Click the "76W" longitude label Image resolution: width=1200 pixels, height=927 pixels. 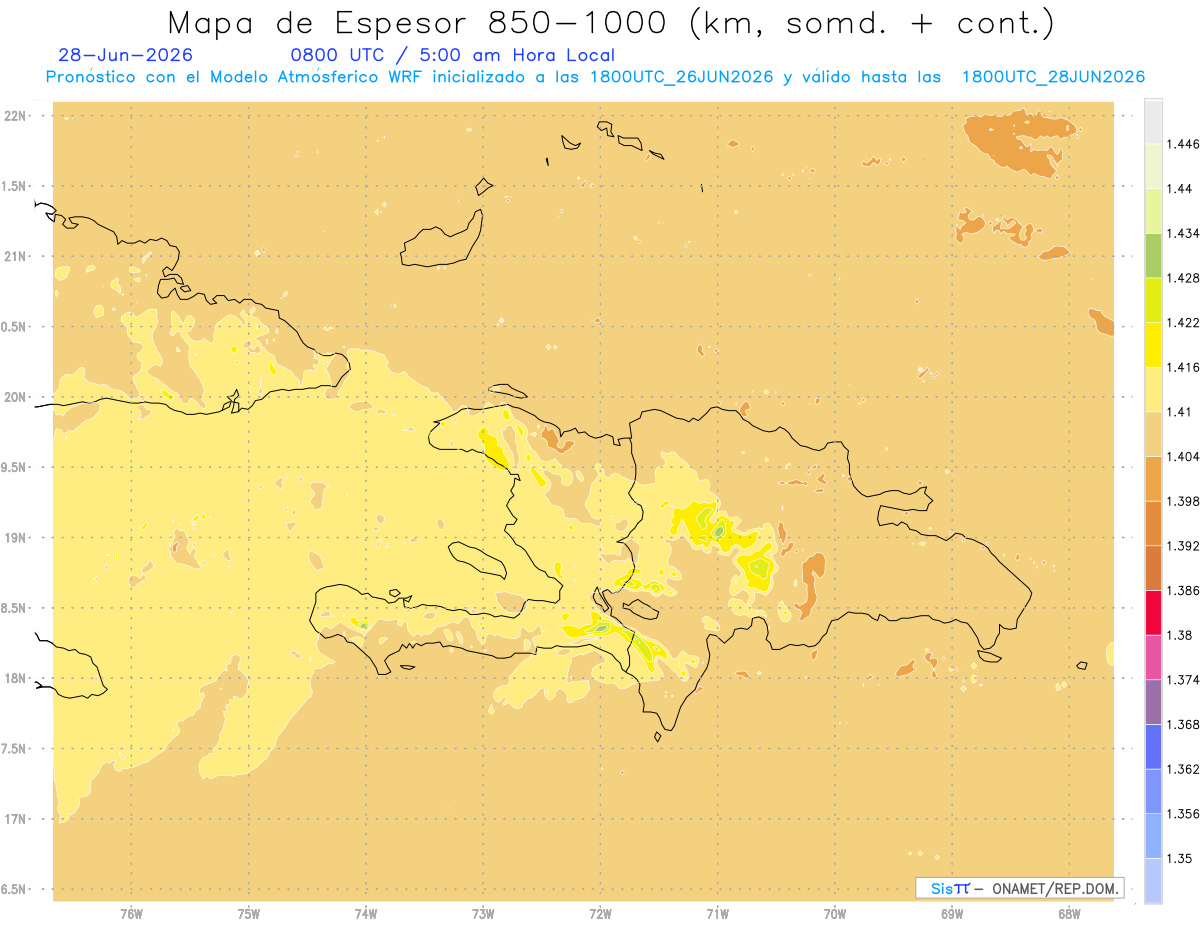pyautogui.click(x=131, y=913)
